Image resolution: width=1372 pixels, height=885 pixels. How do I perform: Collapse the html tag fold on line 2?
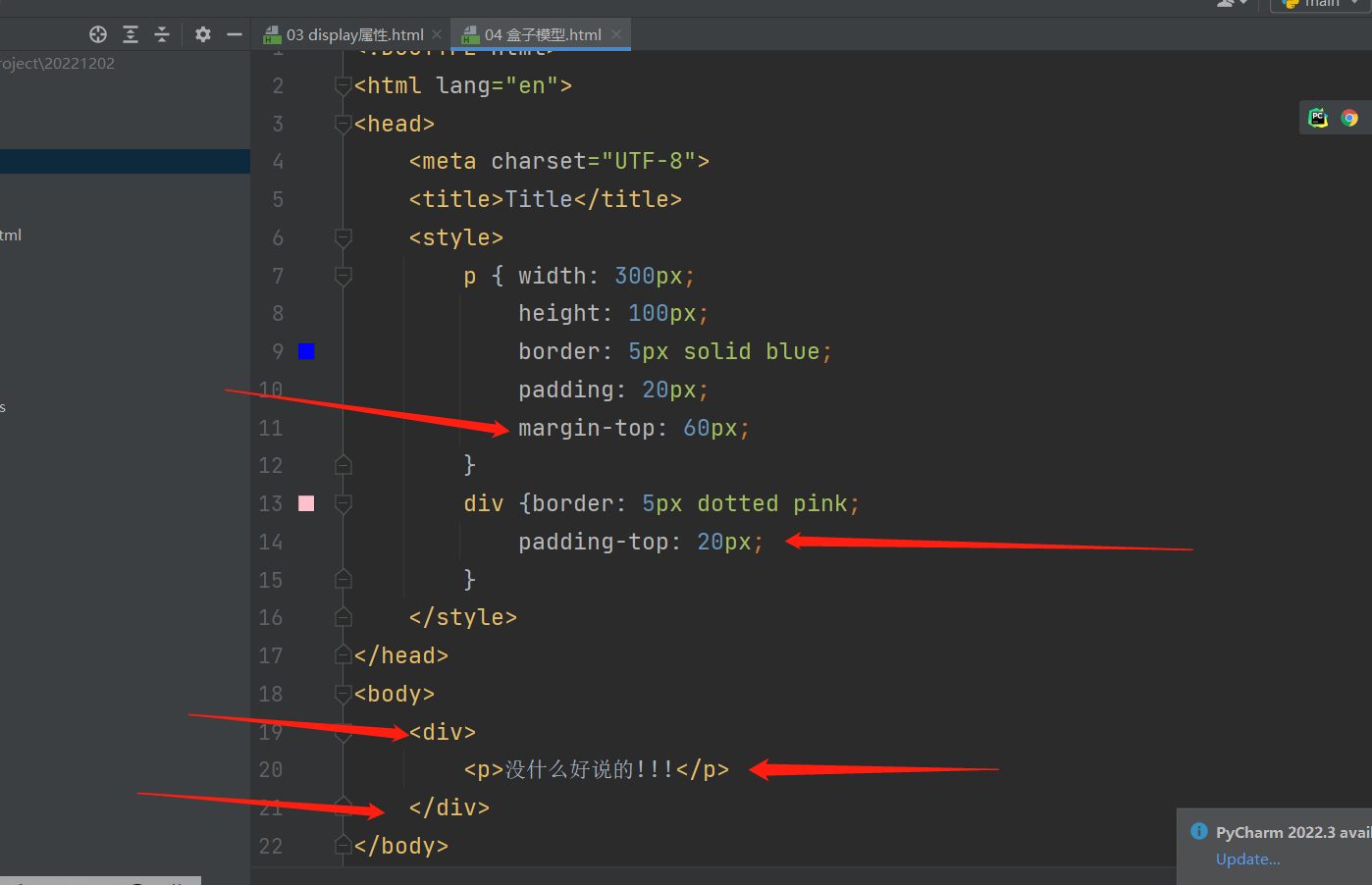343,86
